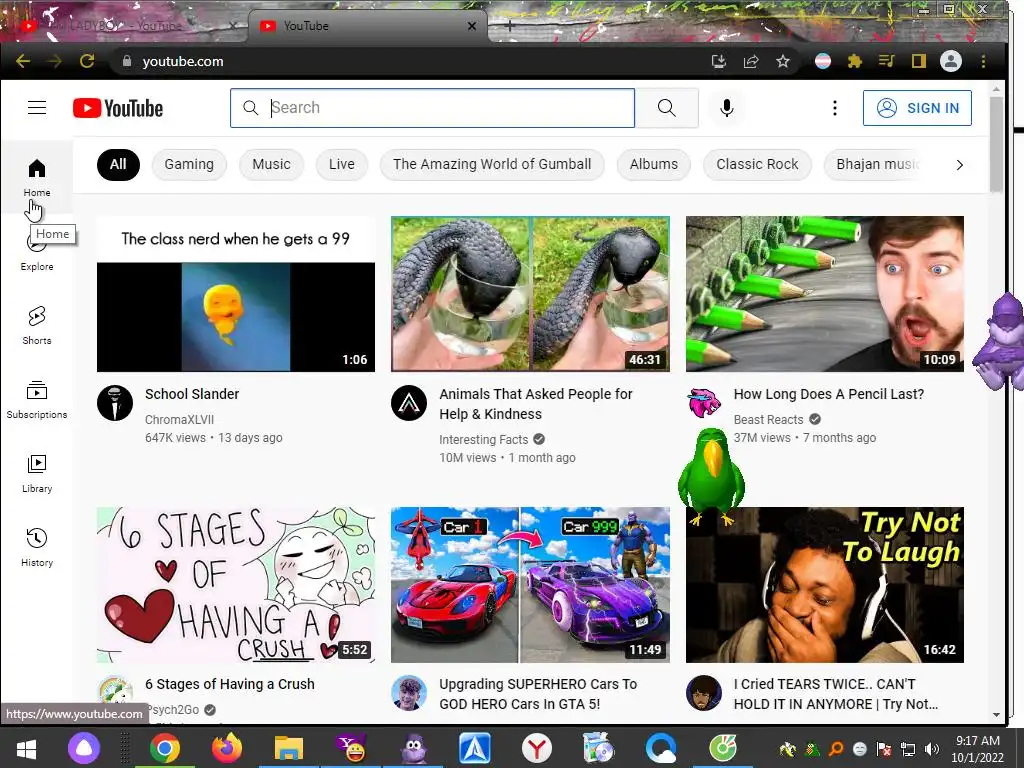Select the All filter chip
The height and width of the screenshot is (768, 1024).
118,165
